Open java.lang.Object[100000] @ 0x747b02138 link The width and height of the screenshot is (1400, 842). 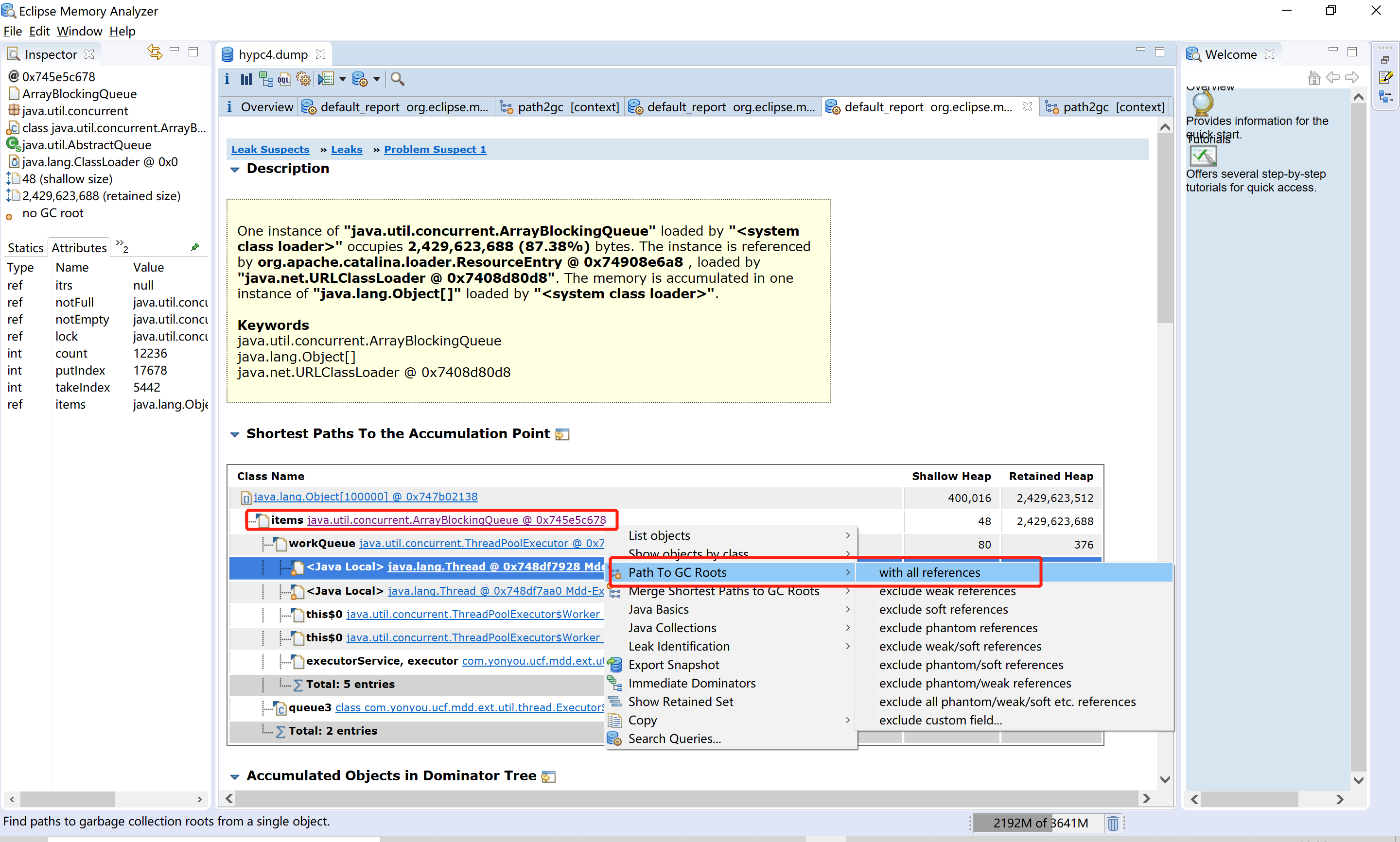click(365, 497)
